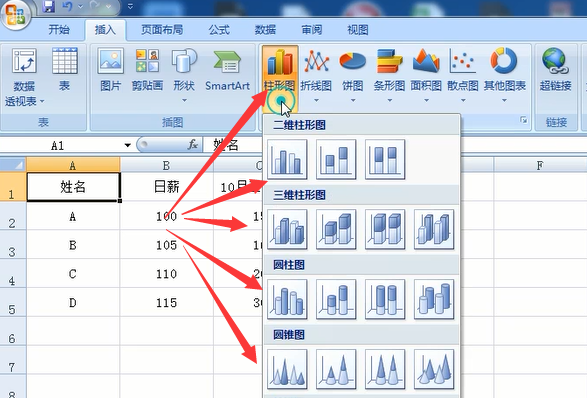Choose the 2D stacked column chart option
Screen dimensions: 587x398
point(336,159)
